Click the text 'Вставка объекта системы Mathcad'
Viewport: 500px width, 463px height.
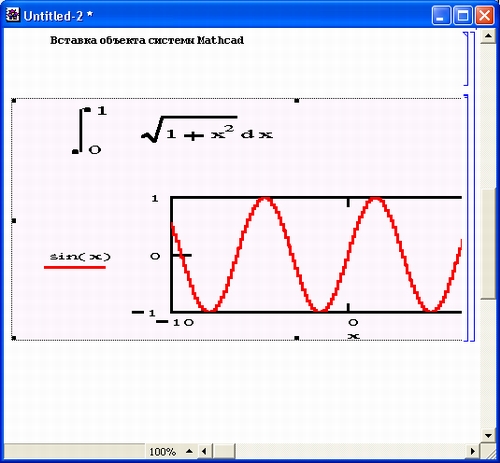[x=147, y=40]
